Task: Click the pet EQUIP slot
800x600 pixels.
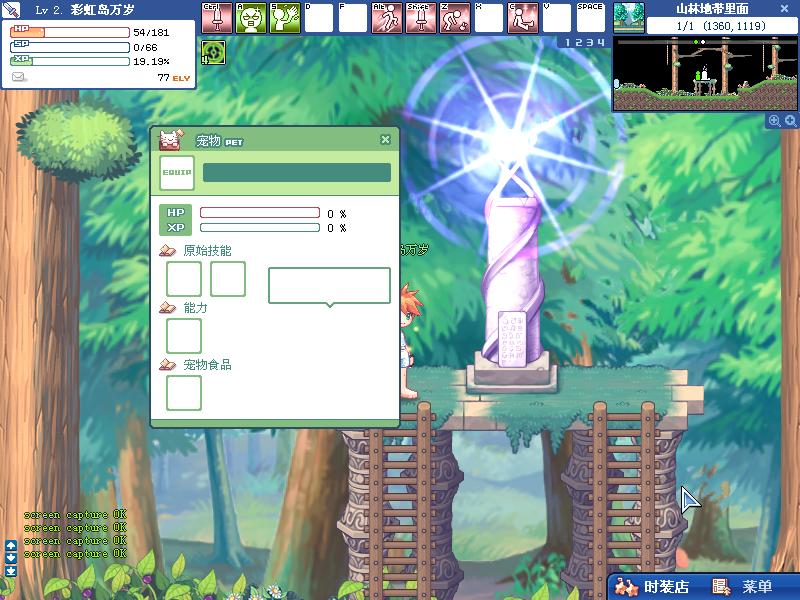Action: click(x=177, y=173)
